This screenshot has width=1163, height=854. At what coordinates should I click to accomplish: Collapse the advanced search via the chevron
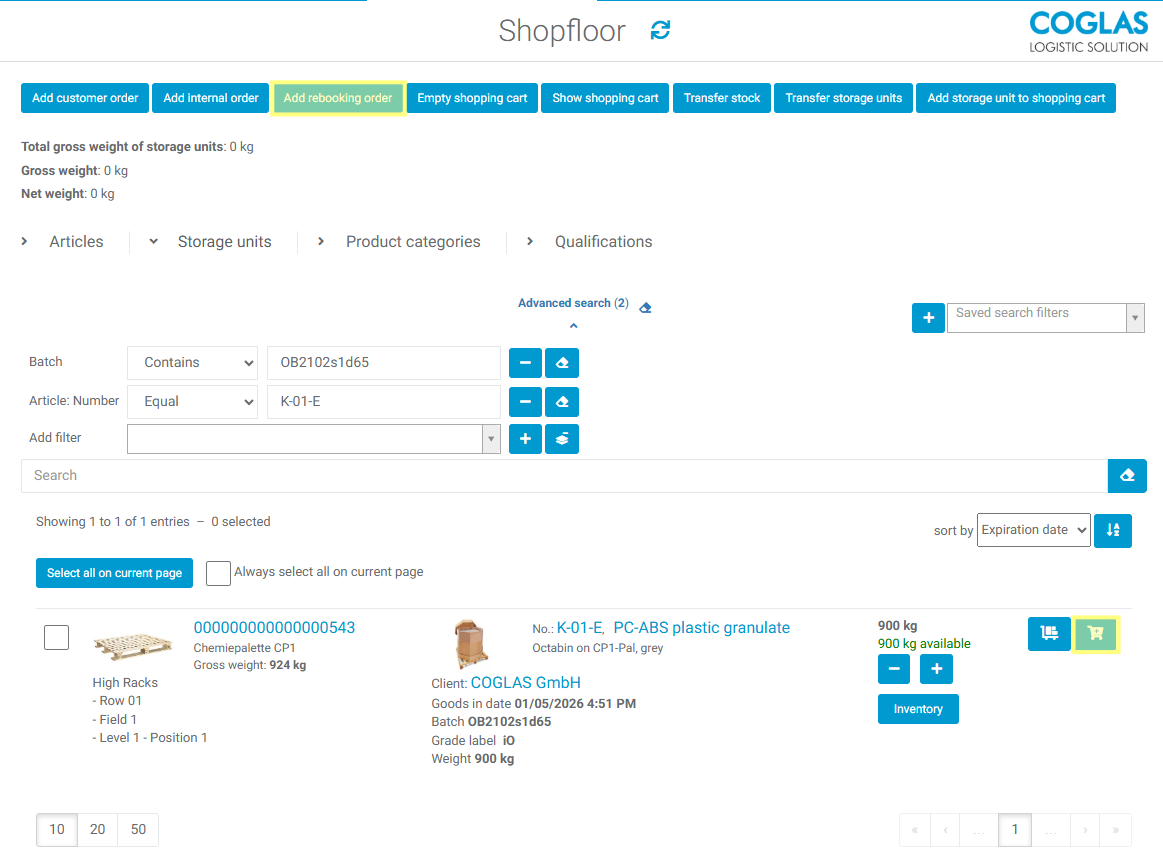(573, 324)
